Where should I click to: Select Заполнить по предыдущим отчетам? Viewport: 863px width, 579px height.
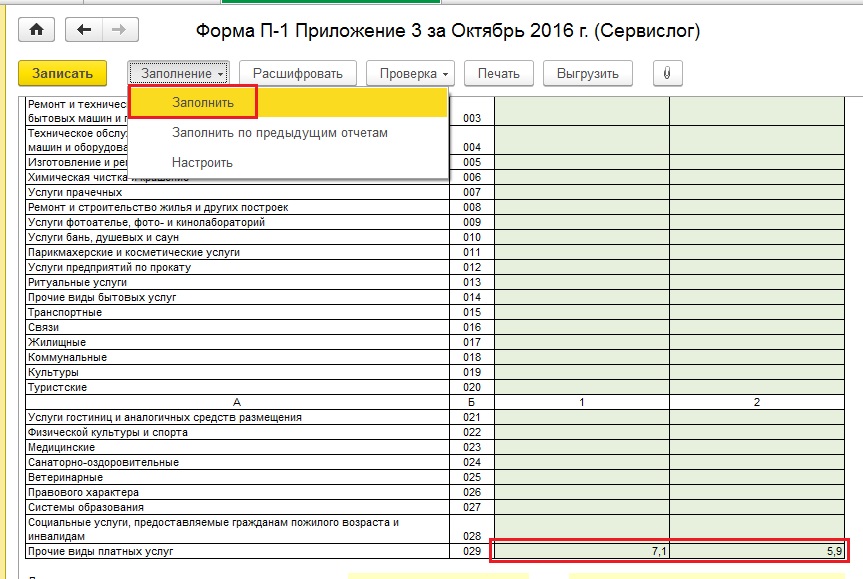(288, 133)
